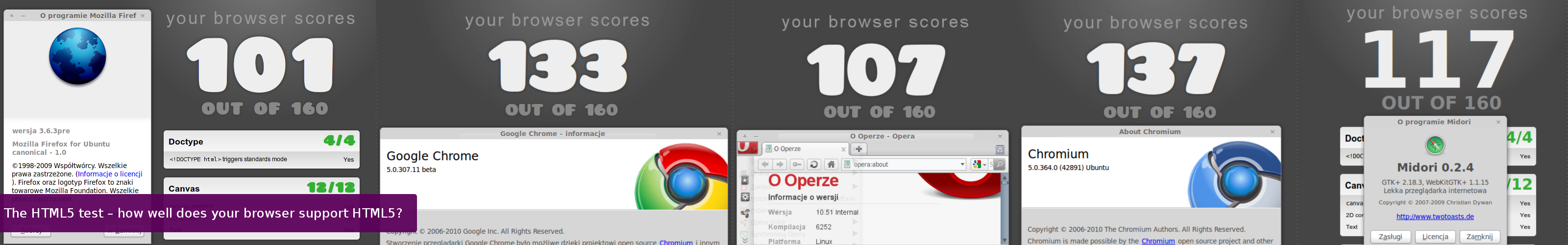
Task: Click the score '107' above the Opera window
Action: click(x=876, y=70)
